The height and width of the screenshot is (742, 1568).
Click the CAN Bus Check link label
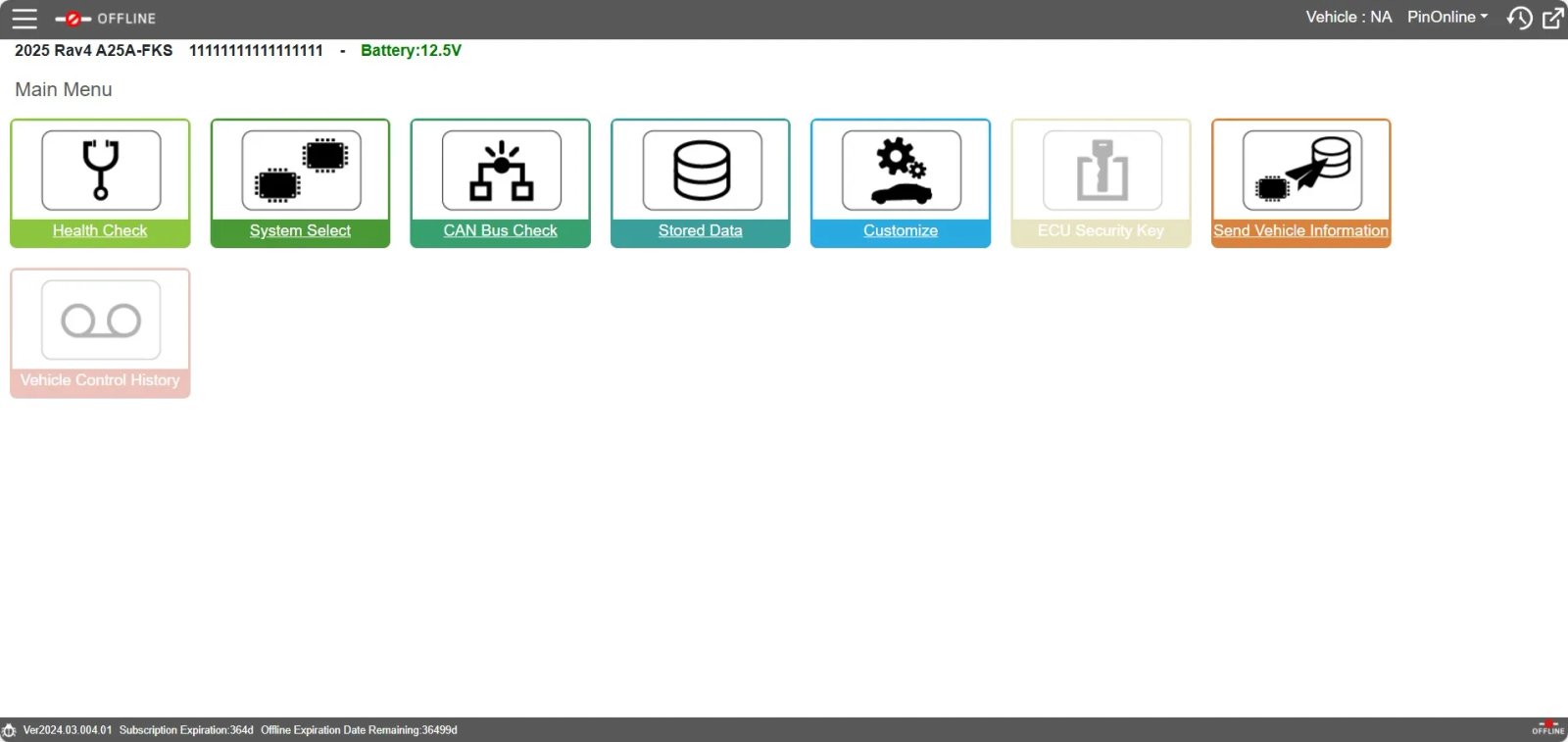click(500, 230)
